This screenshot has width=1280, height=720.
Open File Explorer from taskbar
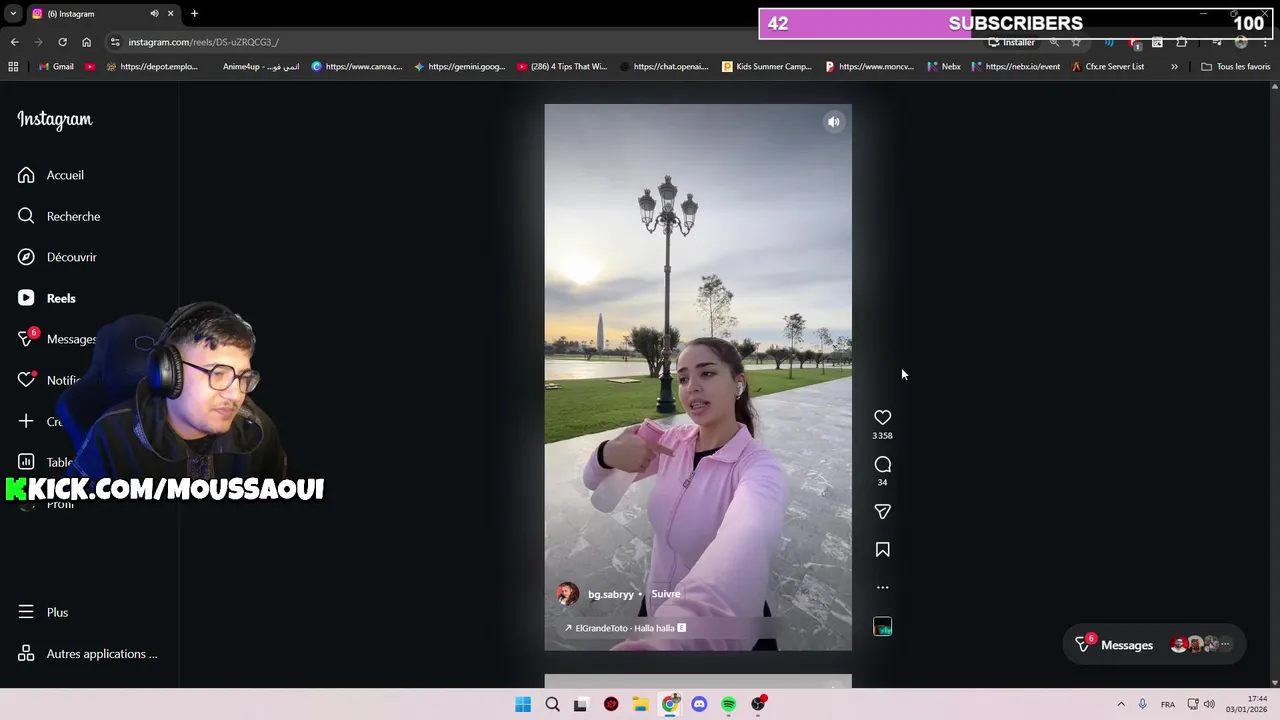pos(640,704)
